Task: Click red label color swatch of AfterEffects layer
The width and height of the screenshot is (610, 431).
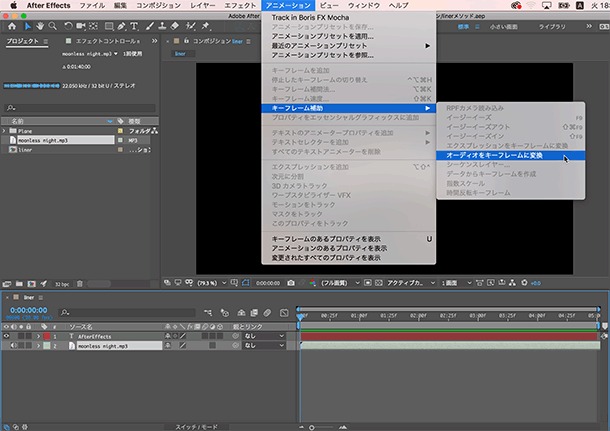Action: pyautogui.click(x=47, y=336)
